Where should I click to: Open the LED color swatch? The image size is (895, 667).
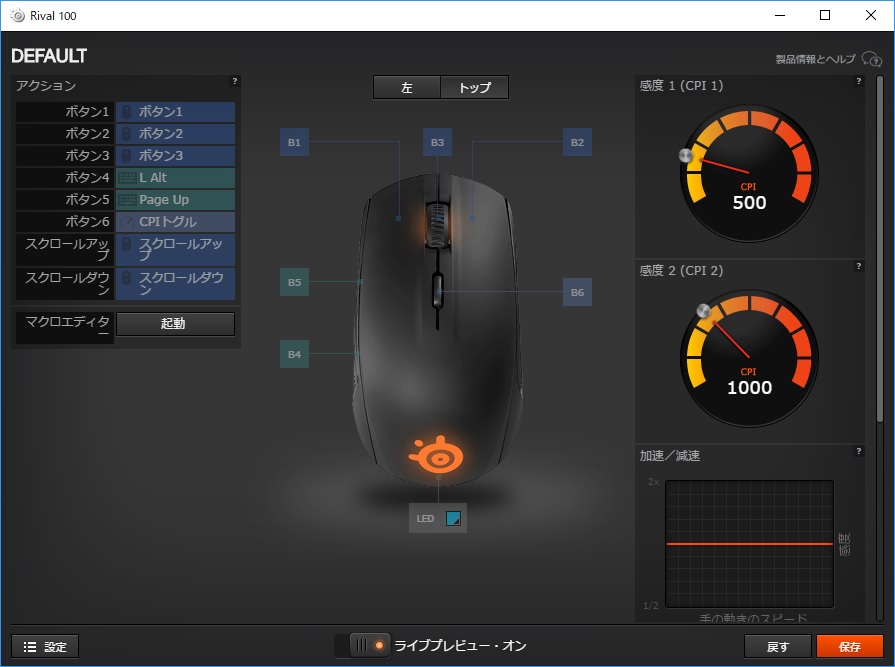pyautogui.click(x=453, y=519)
